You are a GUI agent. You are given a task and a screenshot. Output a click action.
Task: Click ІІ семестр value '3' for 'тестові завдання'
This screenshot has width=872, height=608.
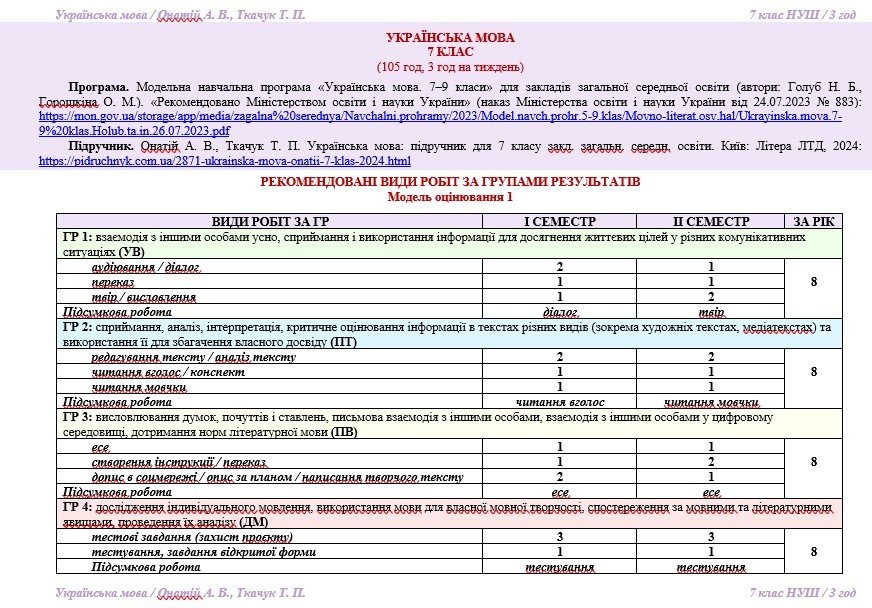click(711, 537)
